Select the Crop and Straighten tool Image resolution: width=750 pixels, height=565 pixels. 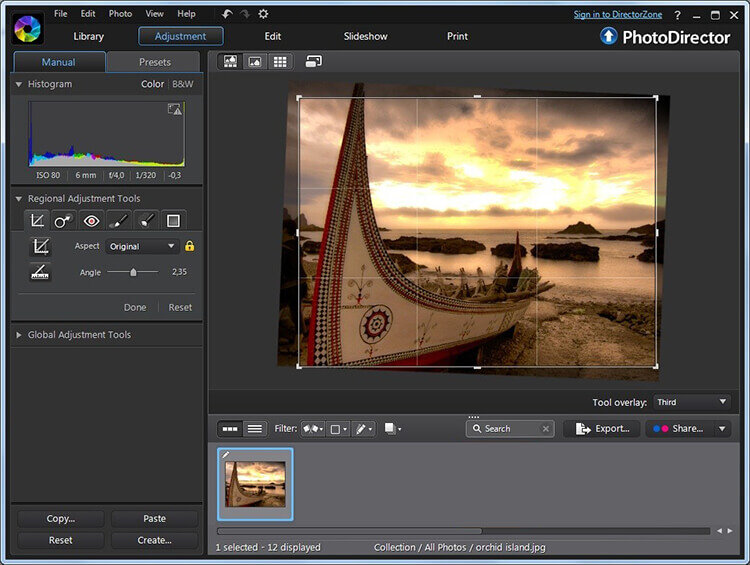[37, 220]
